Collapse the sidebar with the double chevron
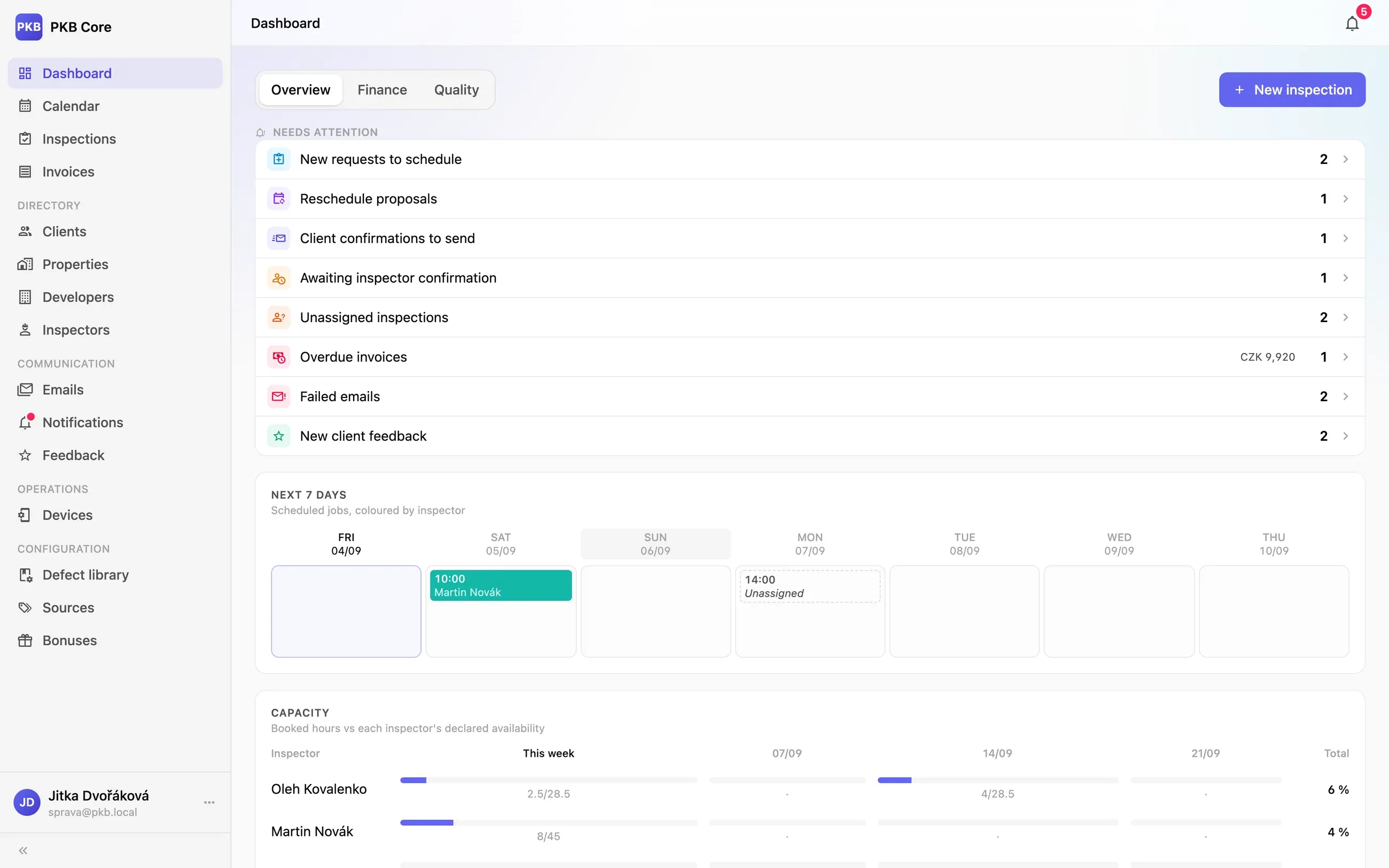The height and width of the screenshot is (868, 1389). point(23,851)
